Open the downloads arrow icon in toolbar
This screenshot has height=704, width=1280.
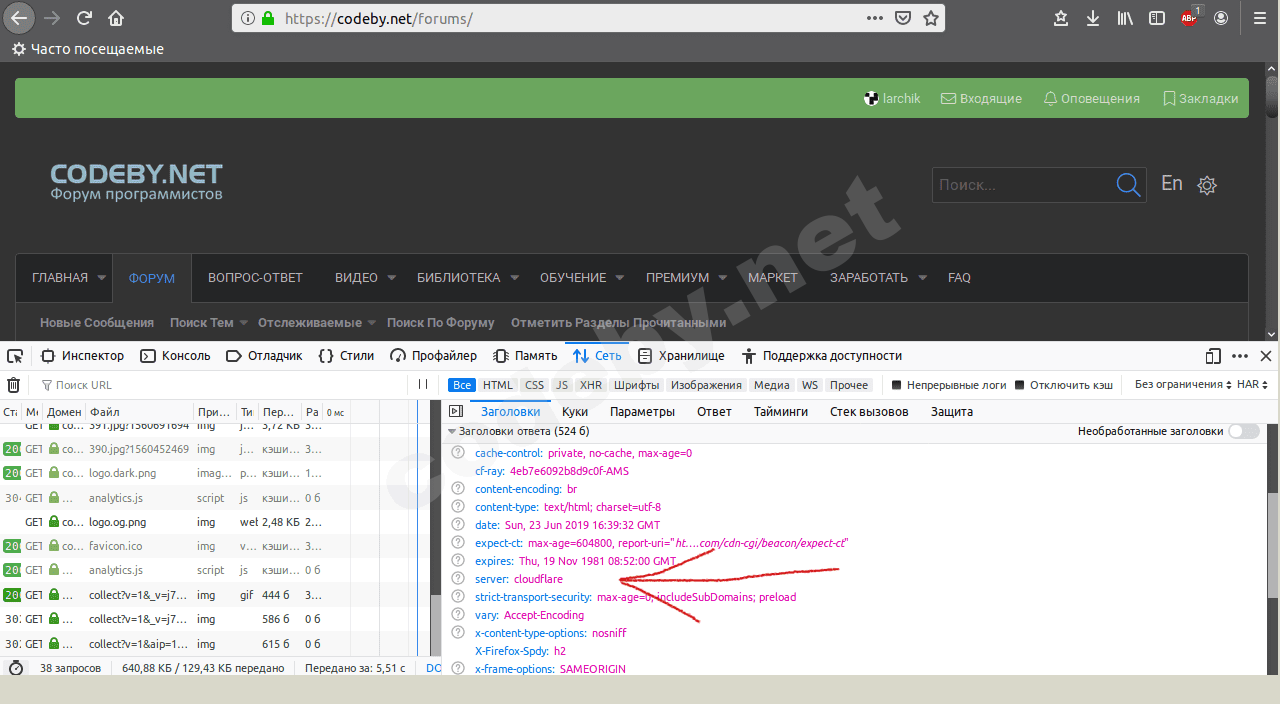(1093, 18)
